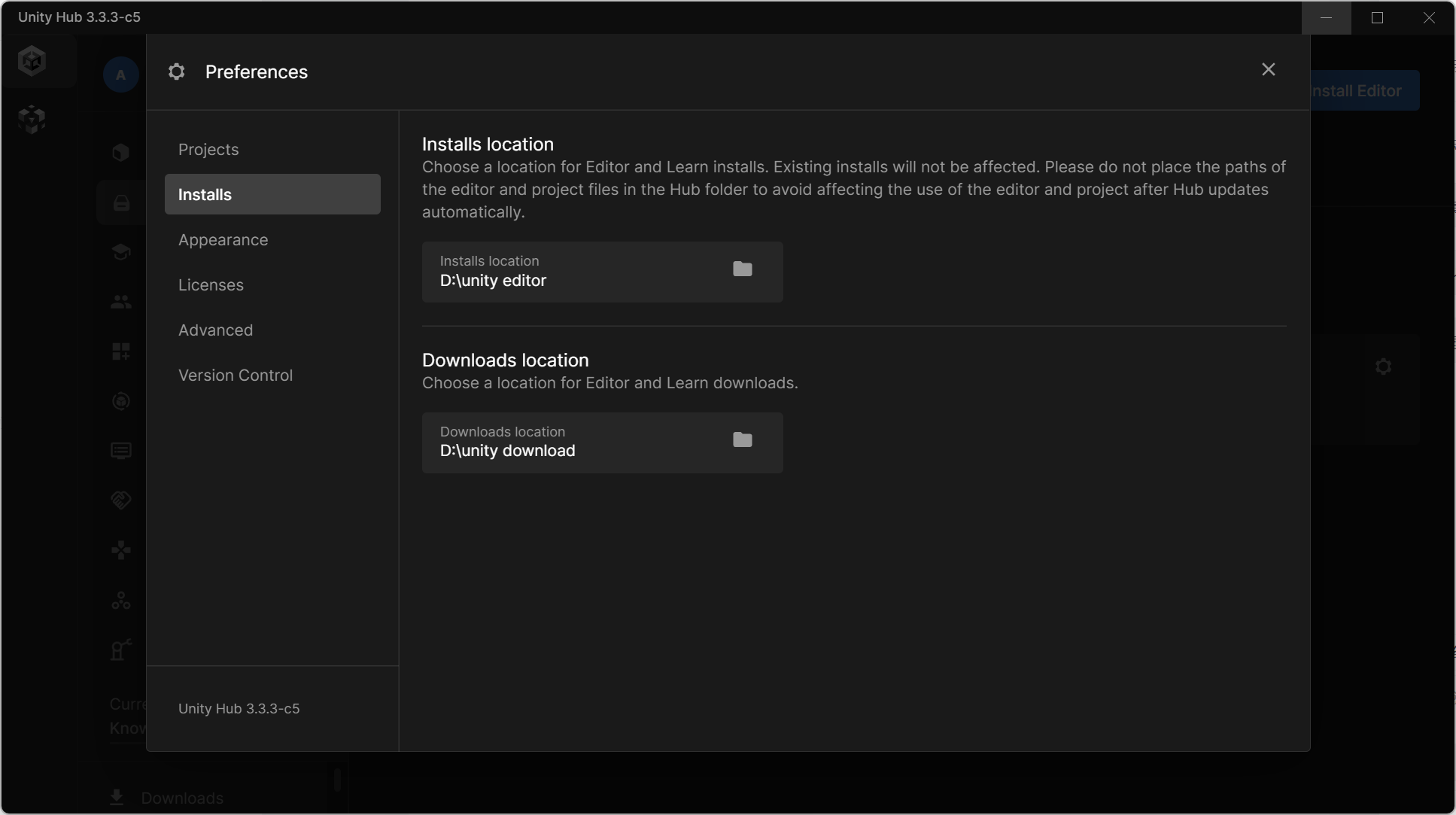Click the folder icon for Installs location
1456x815 pixels.
742,269
